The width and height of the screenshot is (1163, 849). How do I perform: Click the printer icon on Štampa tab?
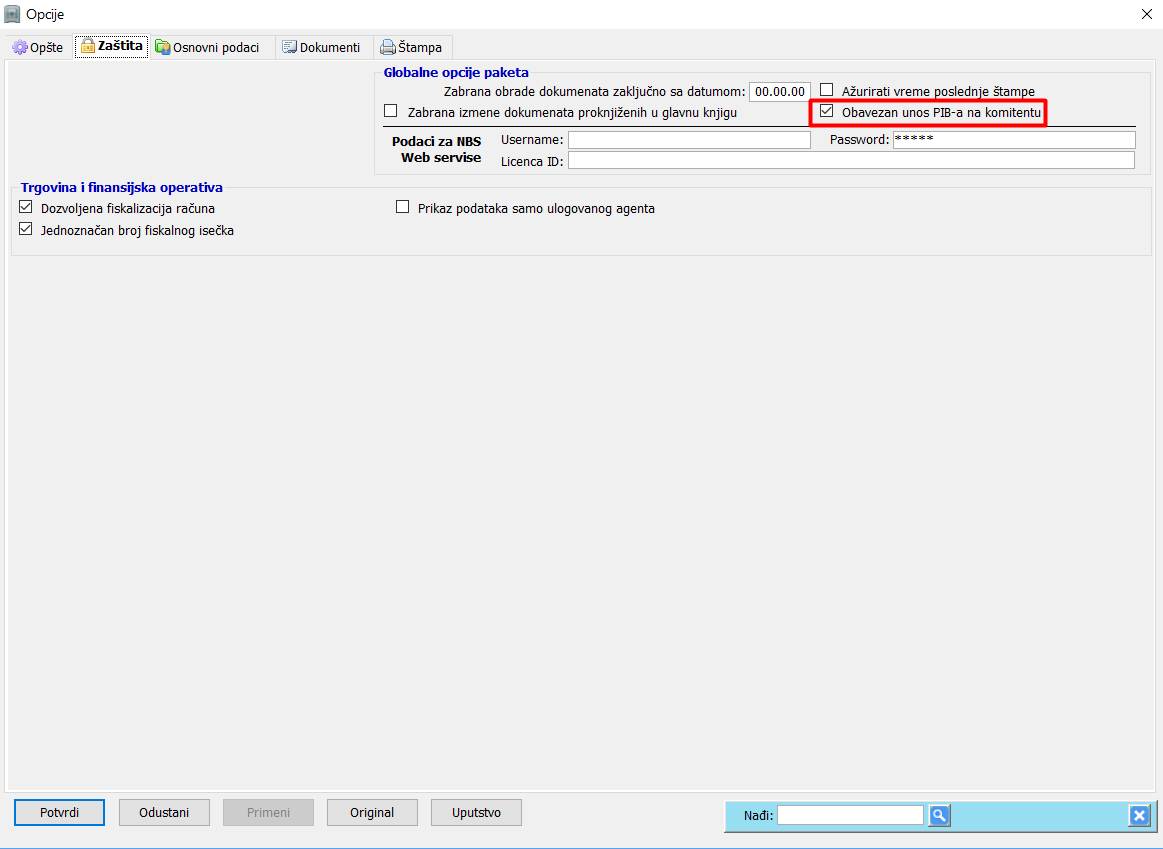[x=387, y=47]
